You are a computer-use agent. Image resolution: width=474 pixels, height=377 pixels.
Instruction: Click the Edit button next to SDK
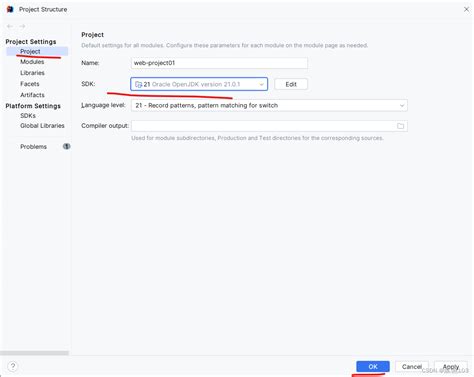[x=291, y=84]
